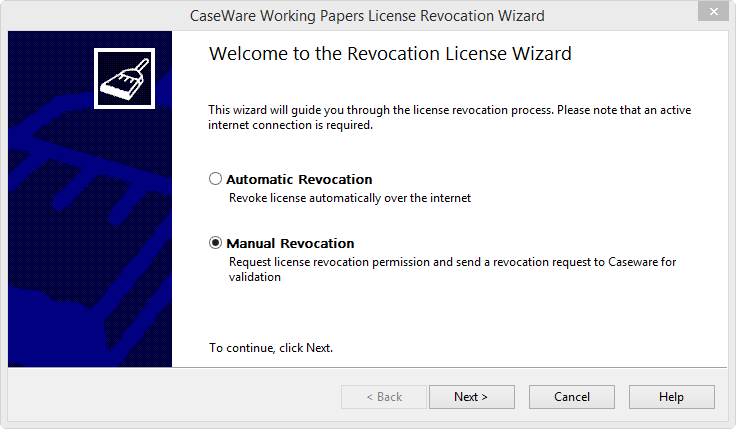Click the white border around the broom icon

[124, 50]
